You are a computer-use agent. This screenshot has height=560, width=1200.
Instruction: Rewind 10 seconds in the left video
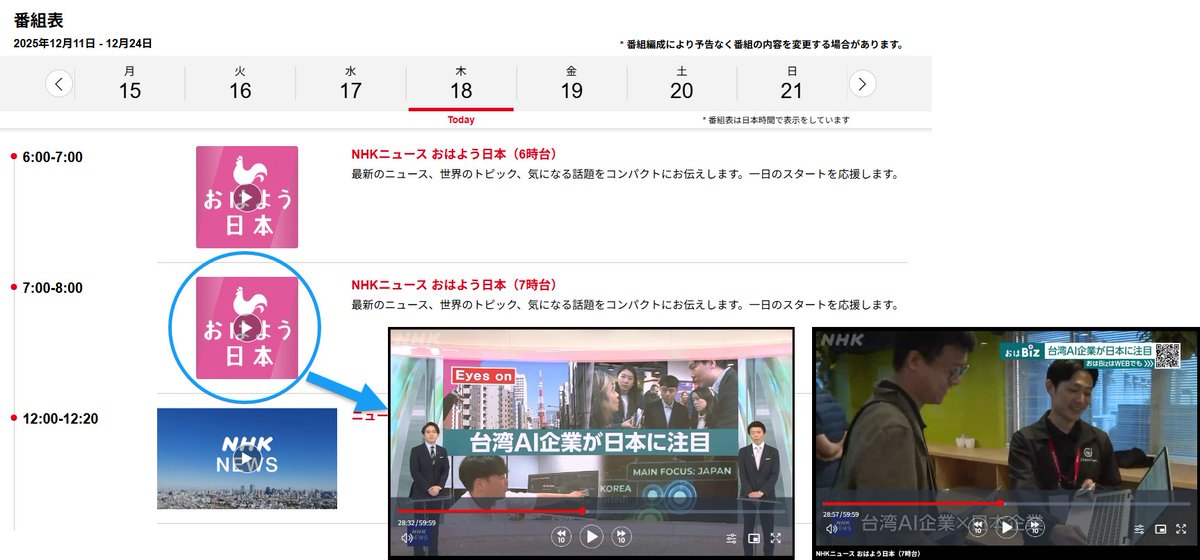point(561,537)
